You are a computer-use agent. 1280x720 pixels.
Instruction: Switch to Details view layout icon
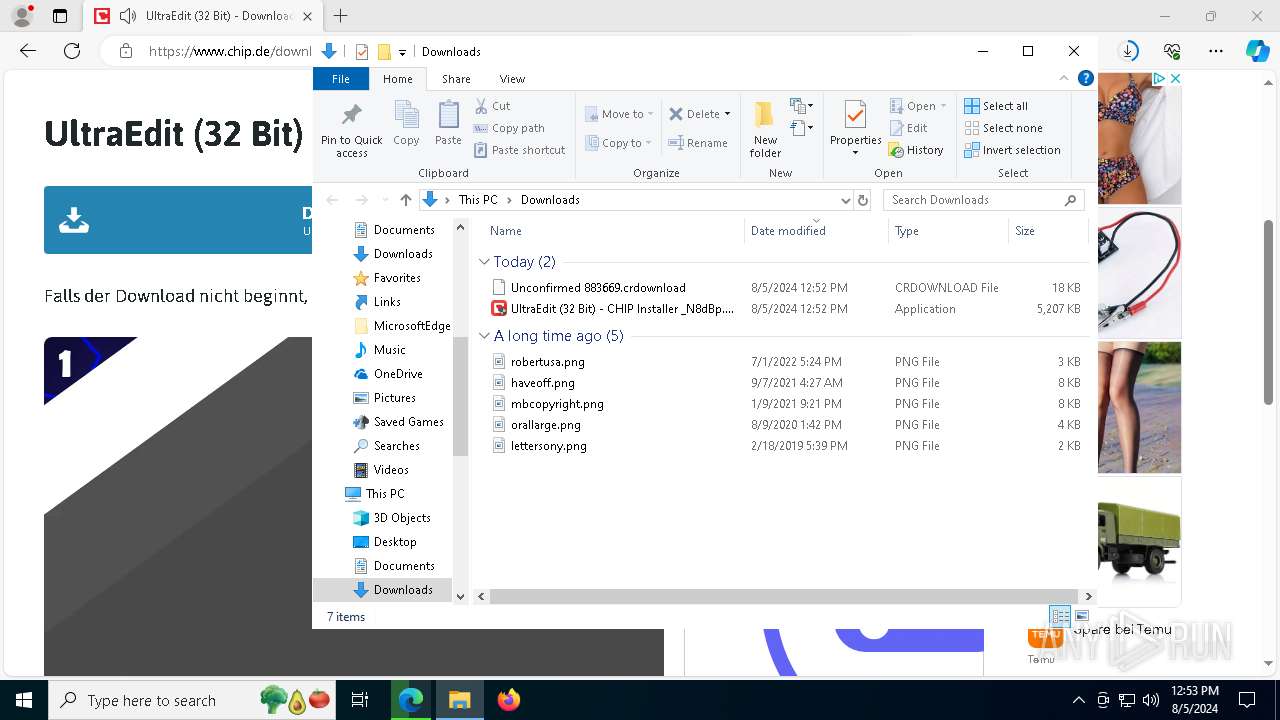pyautogui.click(x=1059, y=616)
